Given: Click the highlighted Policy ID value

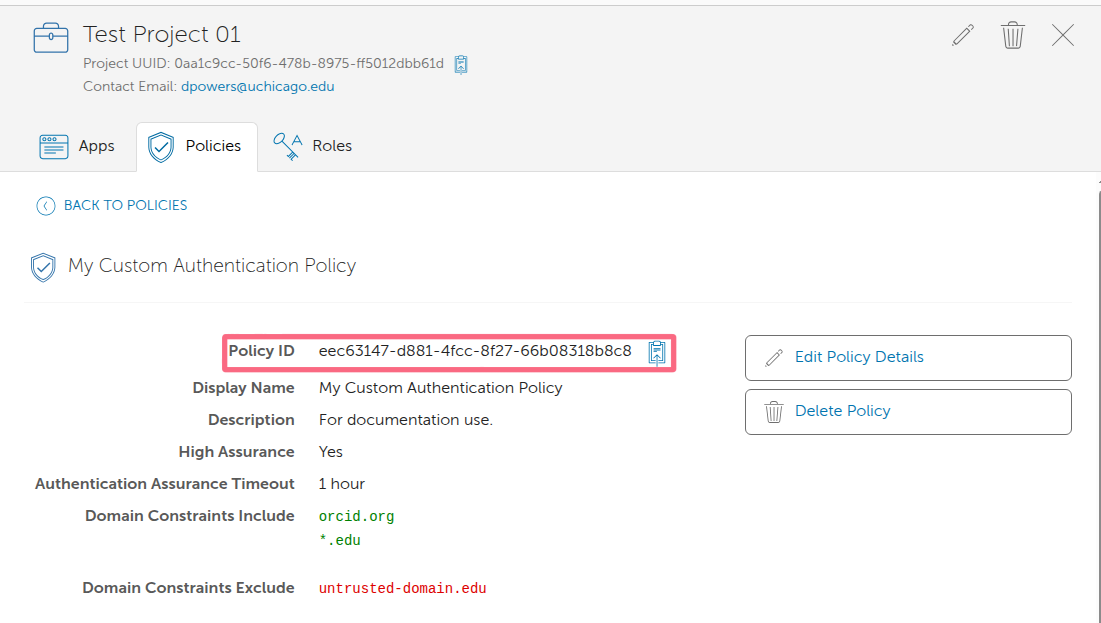Looking at the screenshot, I should 474,351.
